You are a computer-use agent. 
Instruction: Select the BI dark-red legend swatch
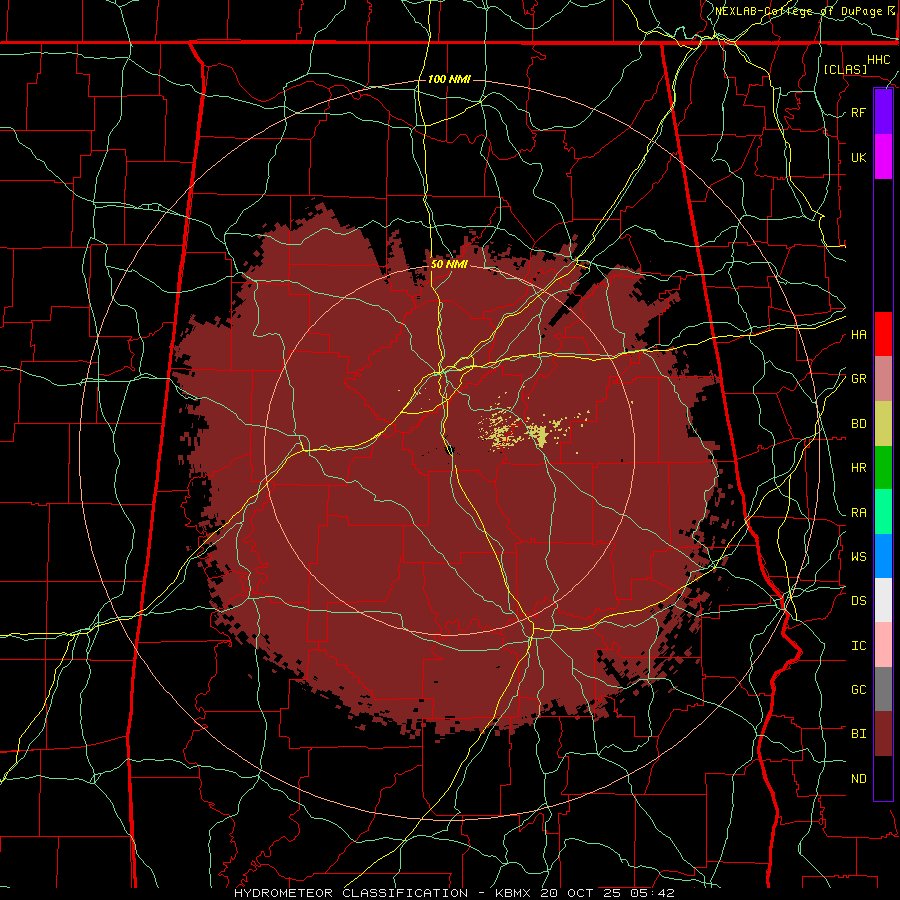point(883,734)
